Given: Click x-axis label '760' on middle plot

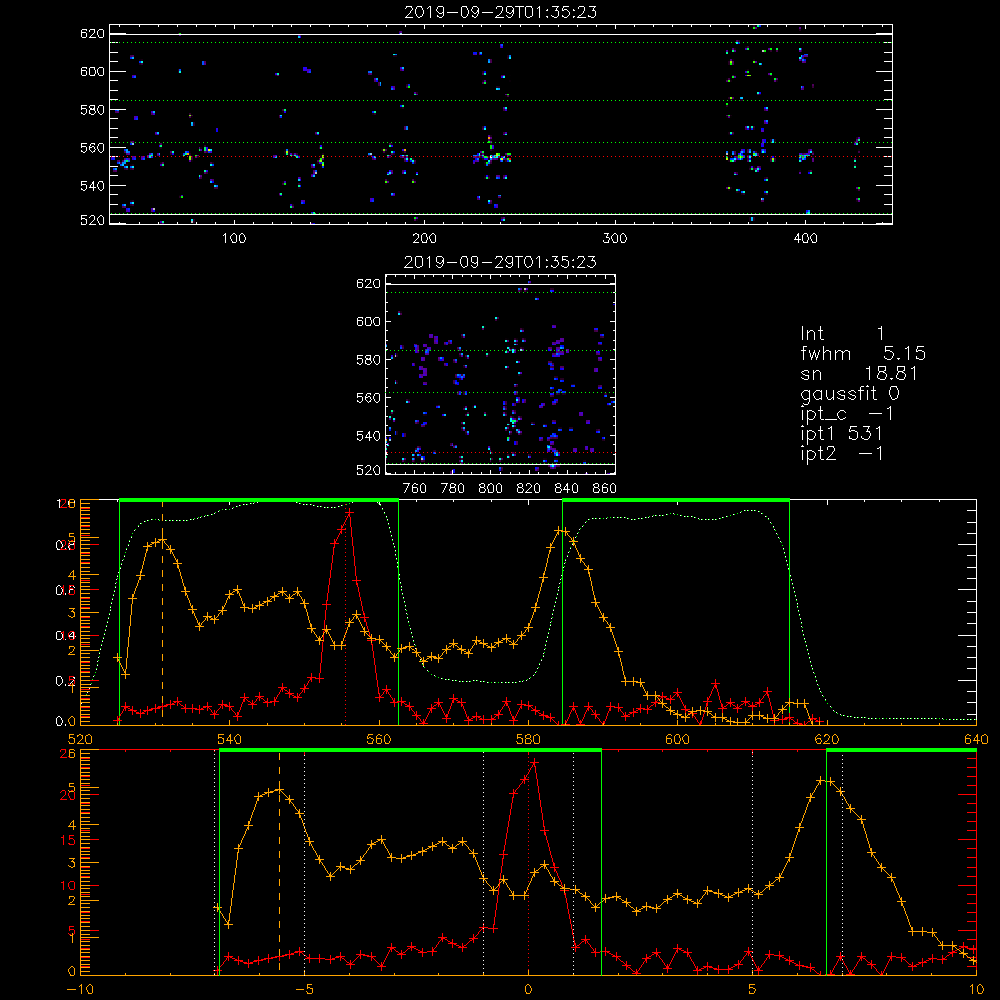Looking at the screenshot, I should (x=415, y=489).
